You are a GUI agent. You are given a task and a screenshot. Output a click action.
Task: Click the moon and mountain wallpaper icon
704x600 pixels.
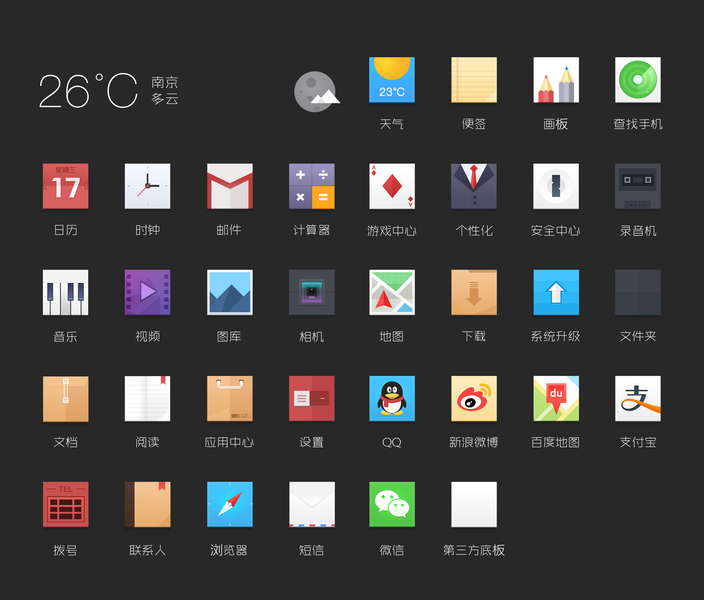[317, 92]
